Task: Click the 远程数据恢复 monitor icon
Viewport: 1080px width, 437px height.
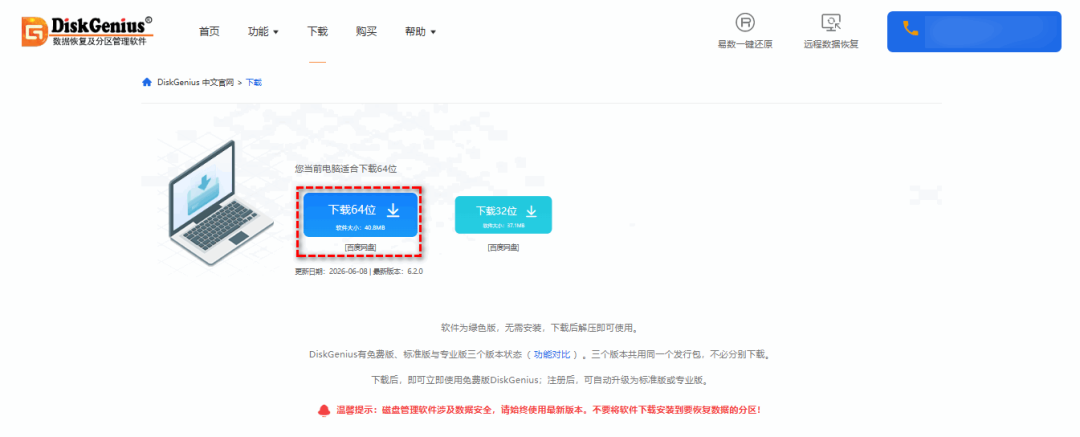Action: pyautogui.click(x=831, y=23)
